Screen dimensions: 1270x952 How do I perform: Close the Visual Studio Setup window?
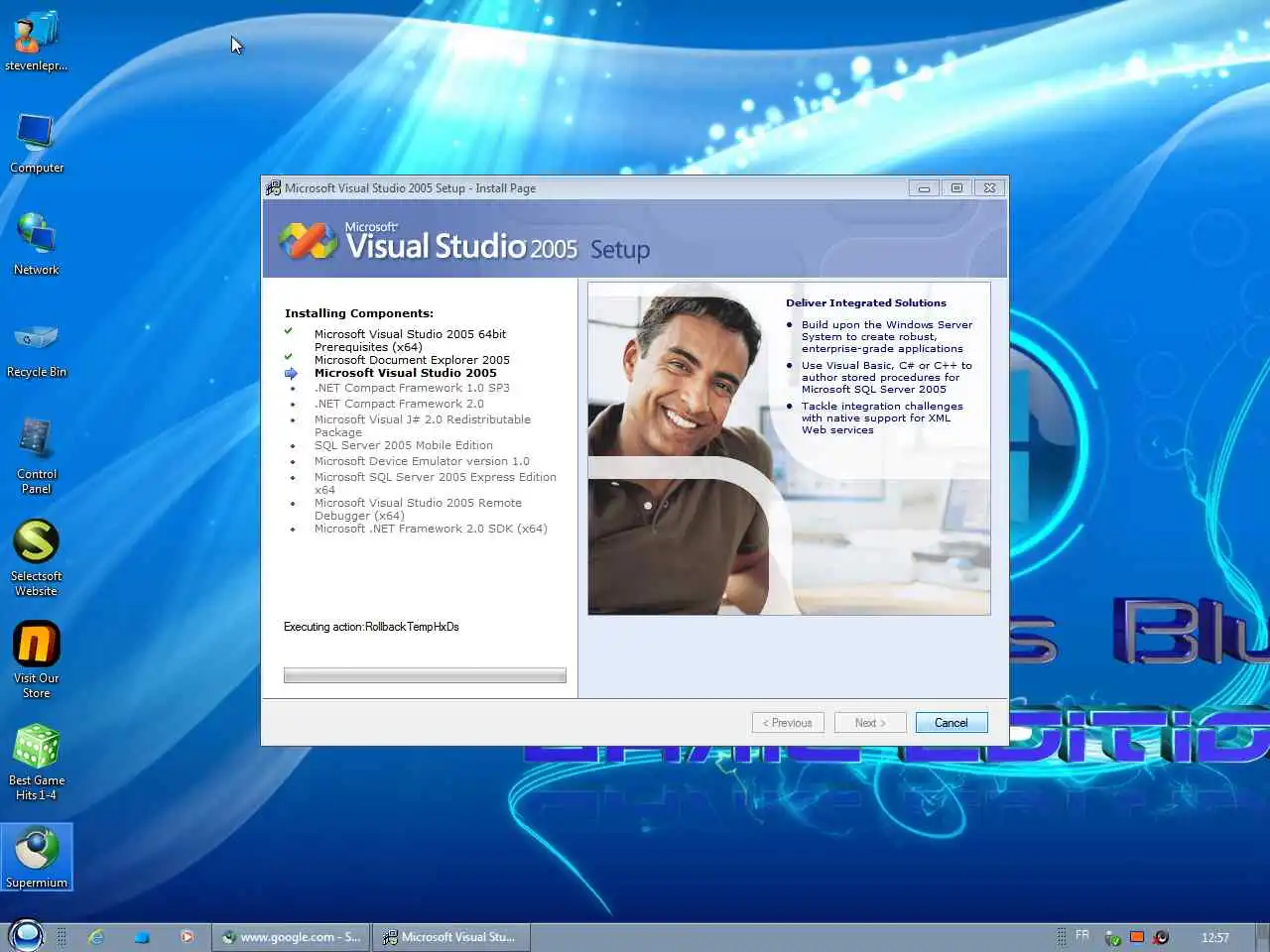[989, 187]
